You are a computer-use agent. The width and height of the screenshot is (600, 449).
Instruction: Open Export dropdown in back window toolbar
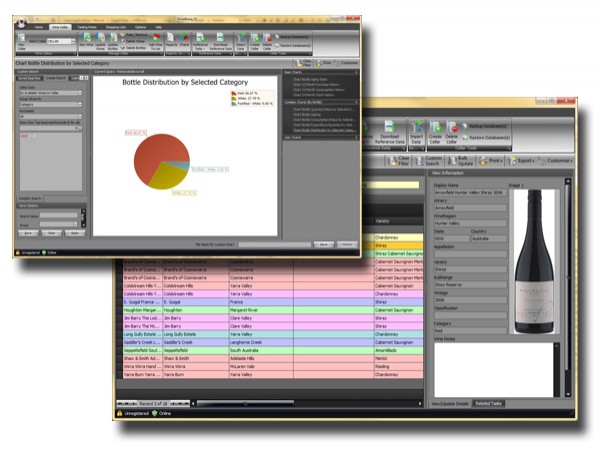click(x=520, y=161)
